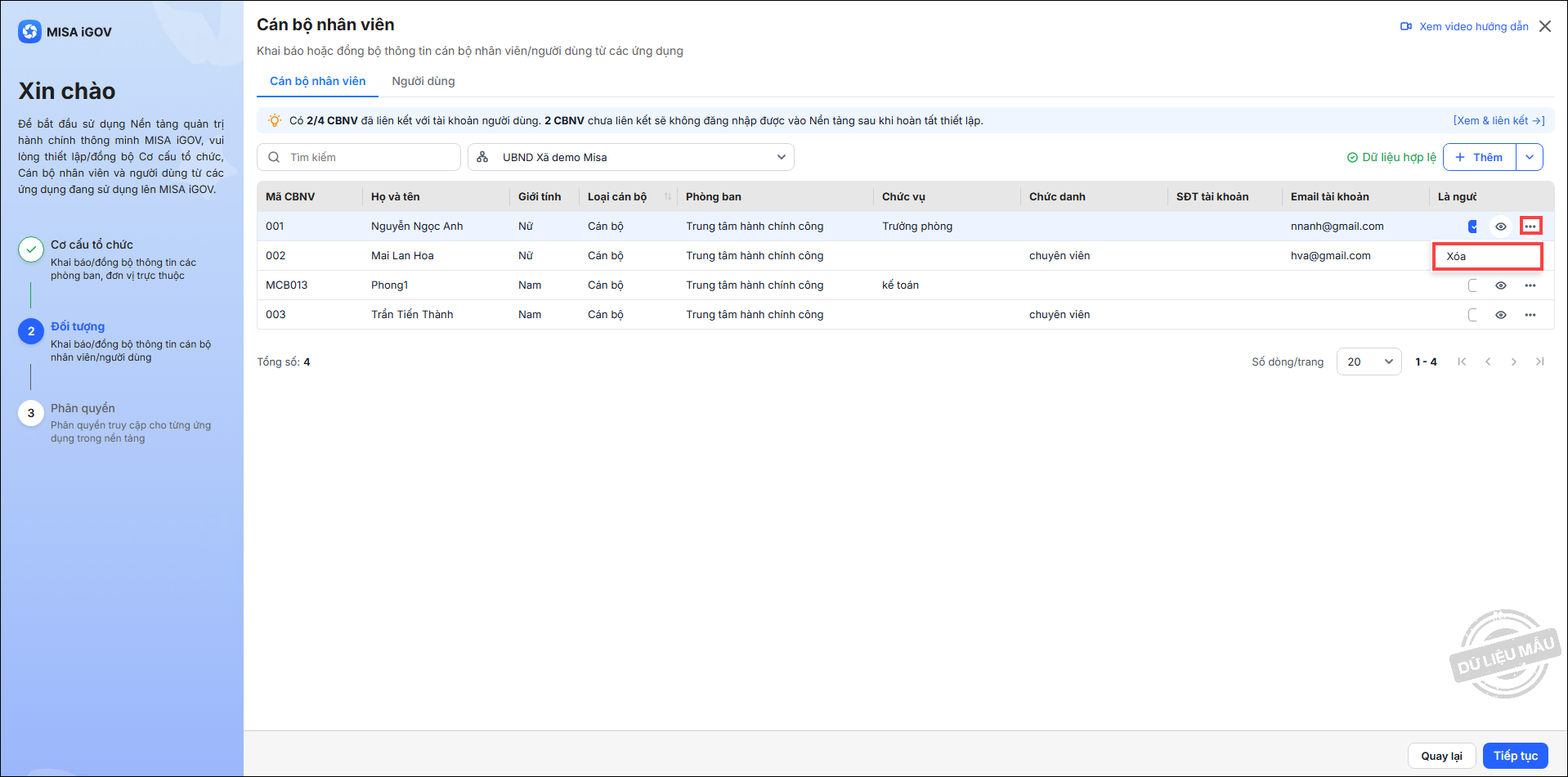Image resolution: width=1568 pixels, height=777 pixels.
Task: Open the three-dot menu for Trần Tiến Thành
Action: click(x=1530, y=315)
